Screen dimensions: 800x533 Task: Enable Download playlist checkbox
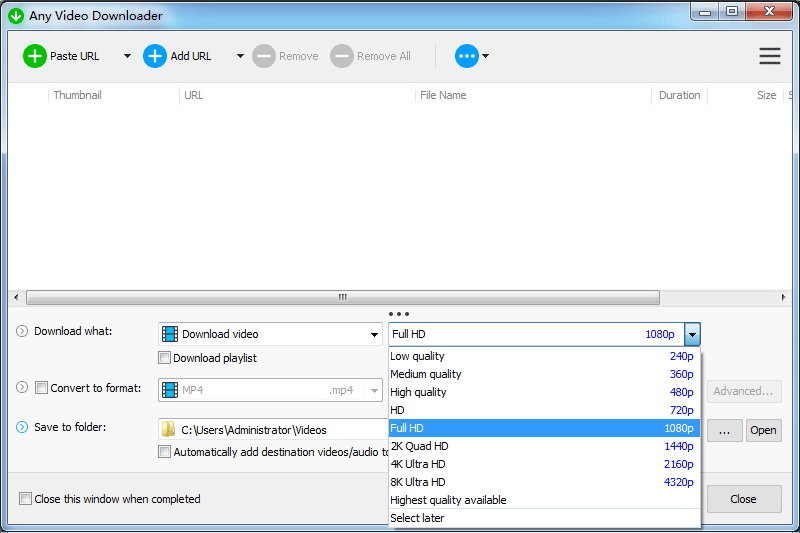pos(164,358)
